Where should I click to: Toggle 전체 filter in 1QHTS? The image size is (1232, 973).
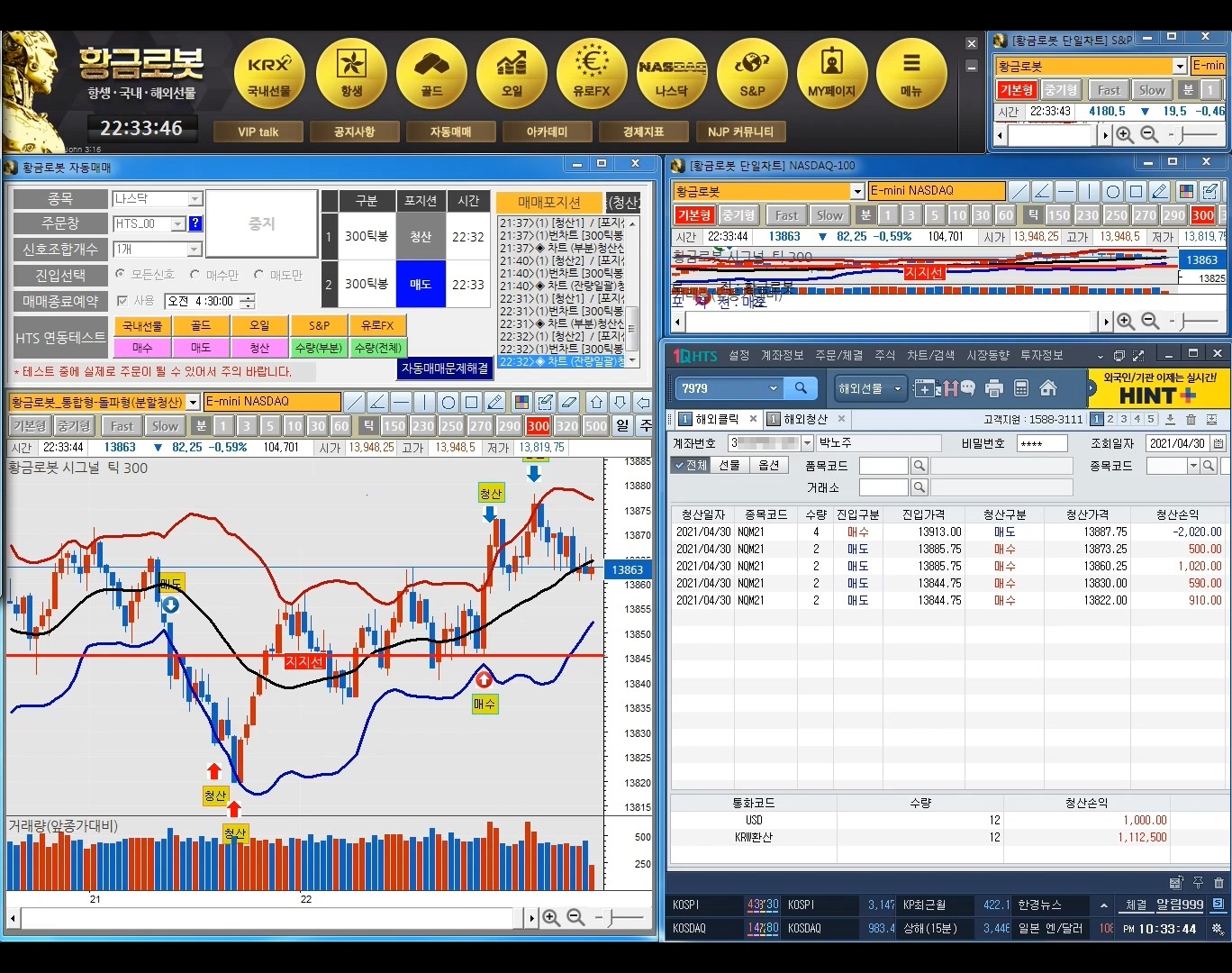coord(691,465)
